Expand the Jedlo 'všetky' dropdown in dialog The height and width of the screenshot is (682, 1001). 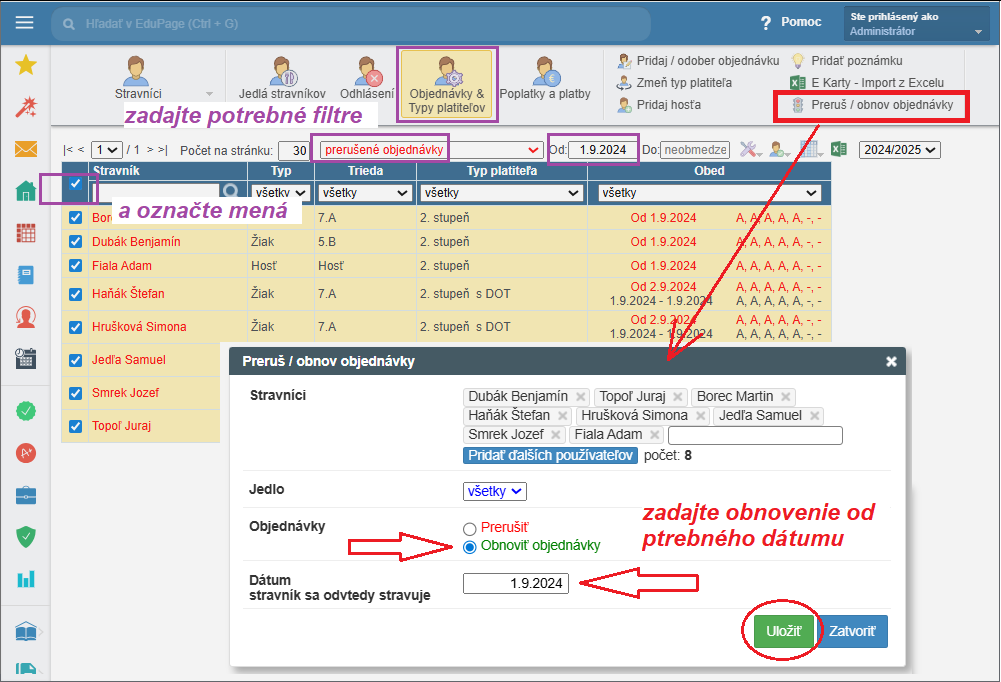point(495,491)
